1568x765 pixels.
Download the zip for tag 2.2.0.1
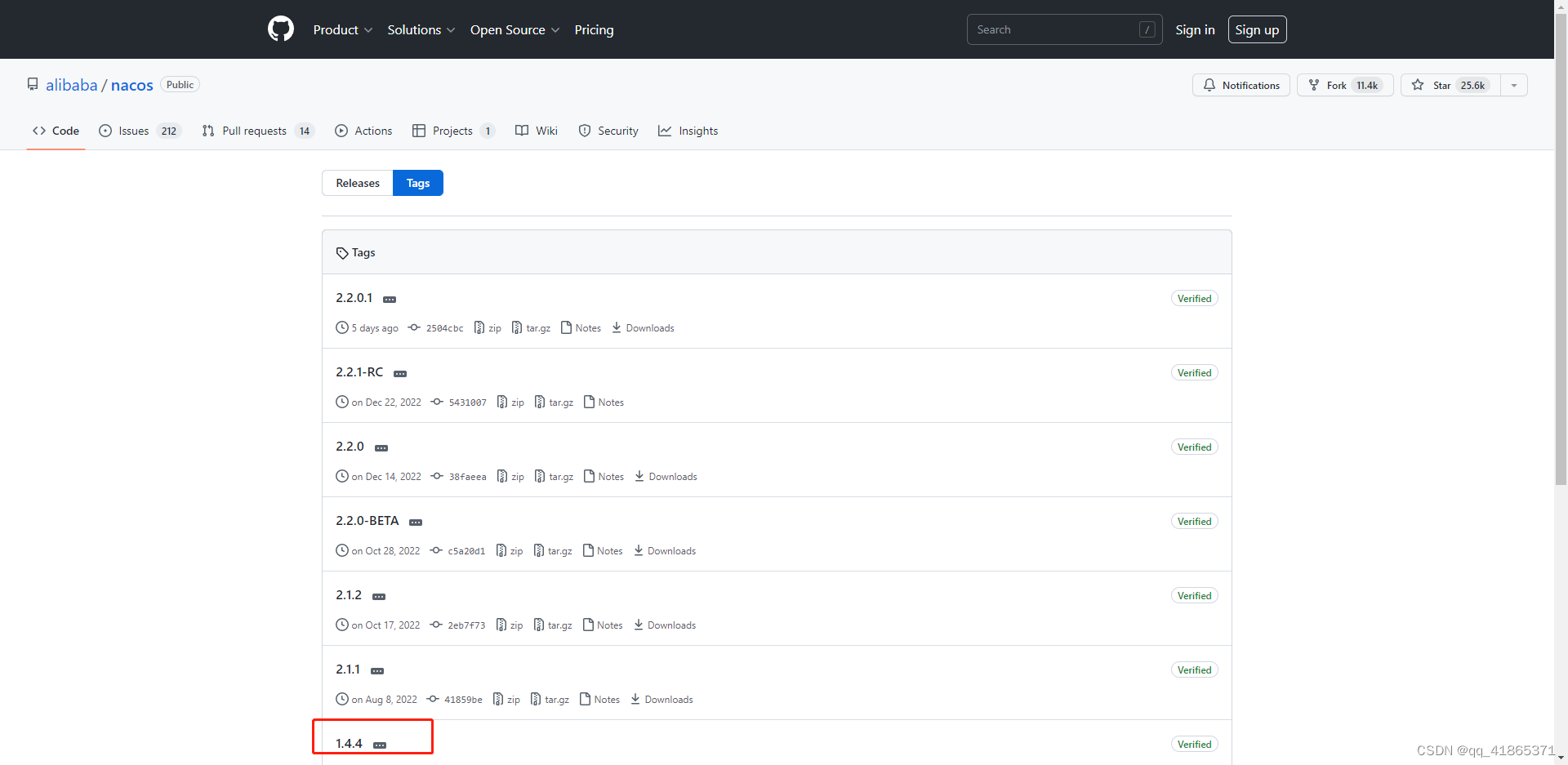click(x=488, y=328)
